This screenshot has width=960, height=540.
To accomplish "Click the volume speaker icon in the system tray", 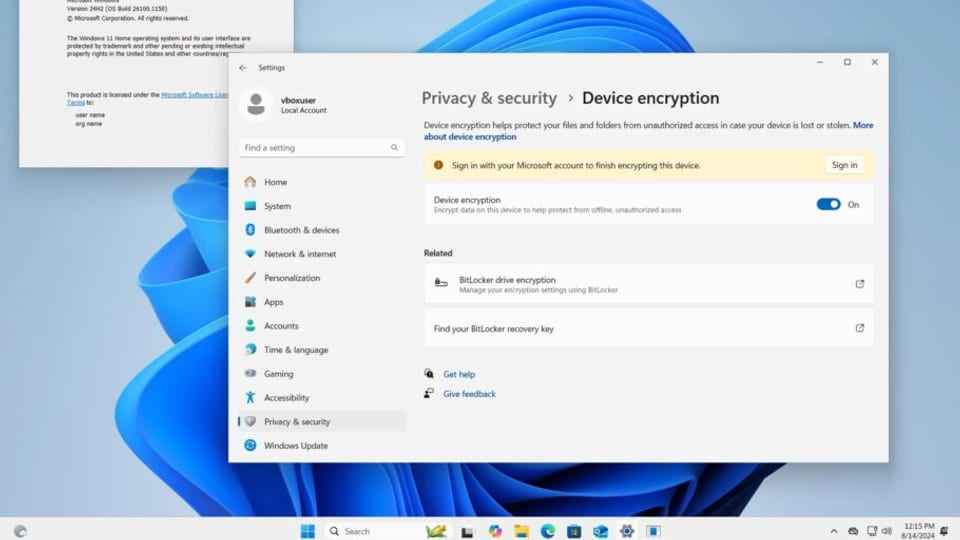I will 887,531.
